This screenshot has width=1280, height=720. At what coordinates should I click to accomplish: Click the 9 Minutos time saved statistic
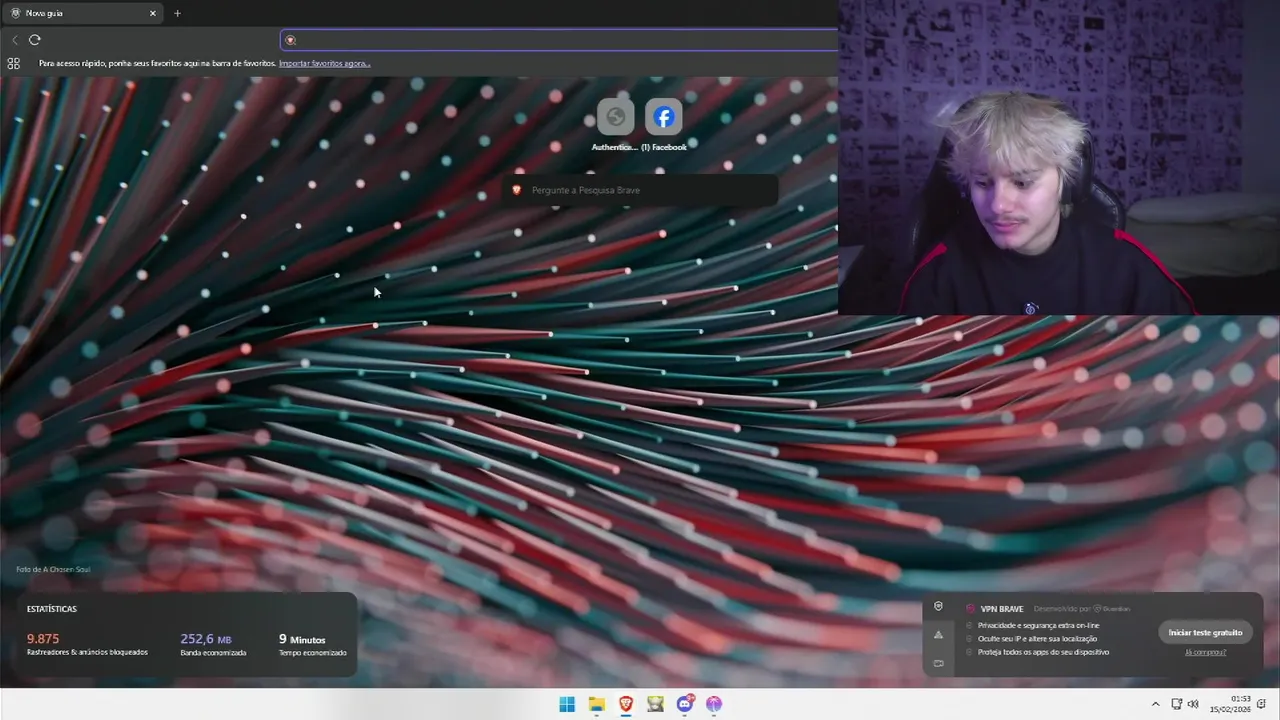312,645
